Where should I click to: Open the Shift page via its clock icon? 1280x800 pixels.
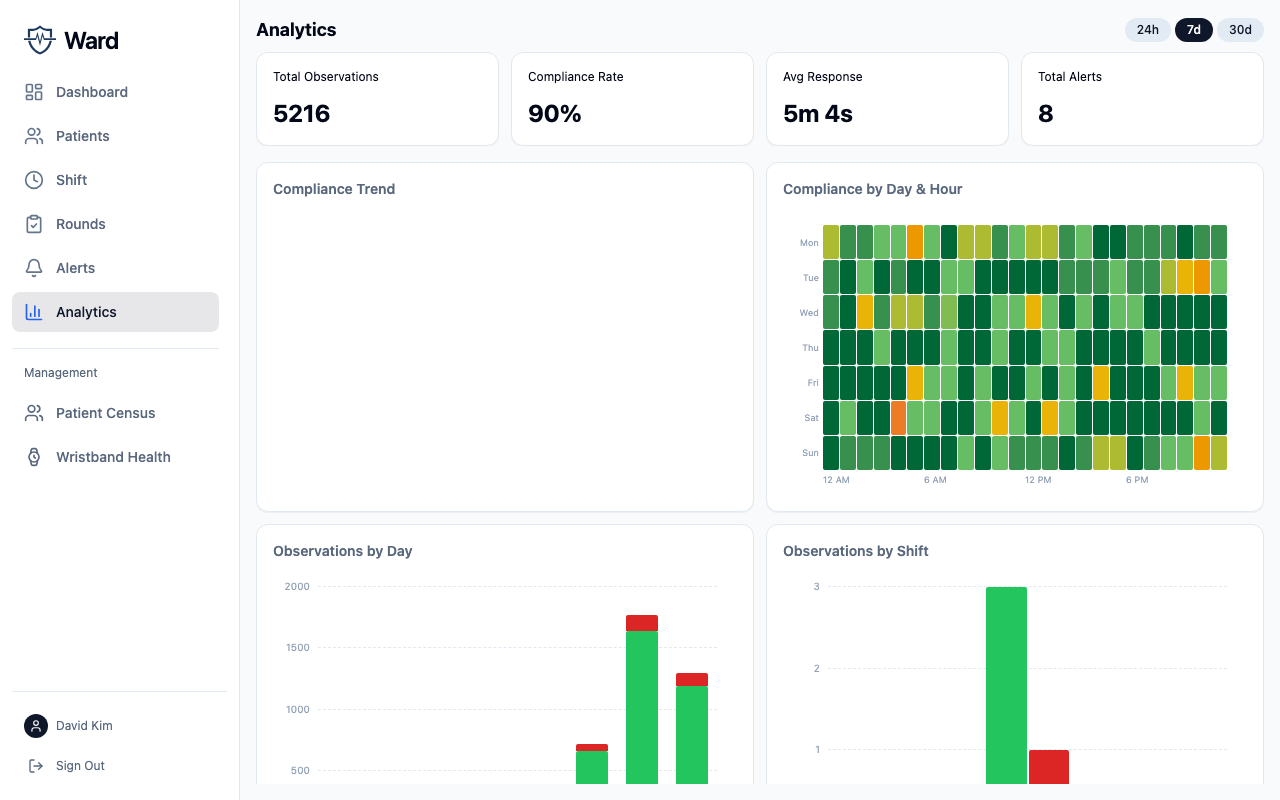(x=33, y=180)
